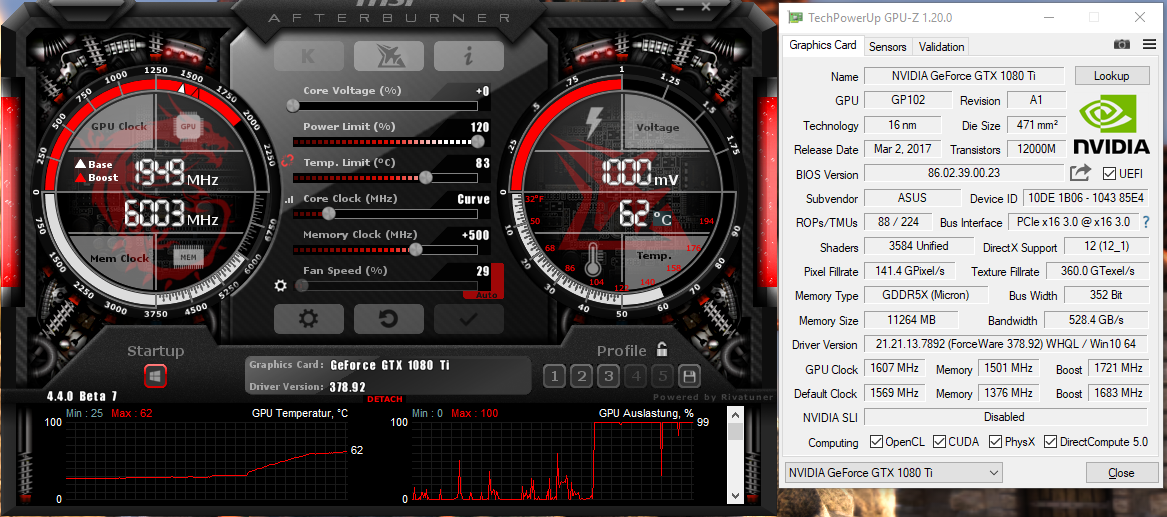Click the monitoring graph scrollbar down arrow

pos(735,495)
